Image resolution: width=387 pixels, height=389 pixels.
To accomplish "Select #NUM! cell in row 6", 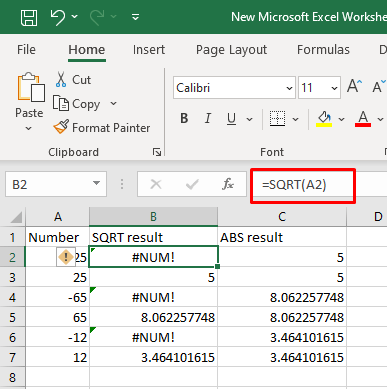I will point(153,337).
